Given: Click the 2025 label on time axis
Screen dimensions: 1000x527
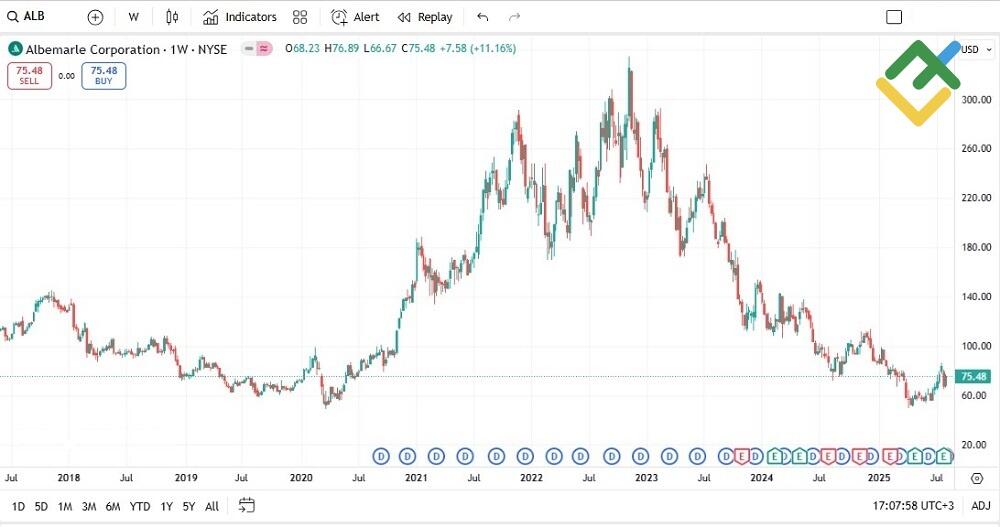Looking at the screenshot, I should 879,478.
